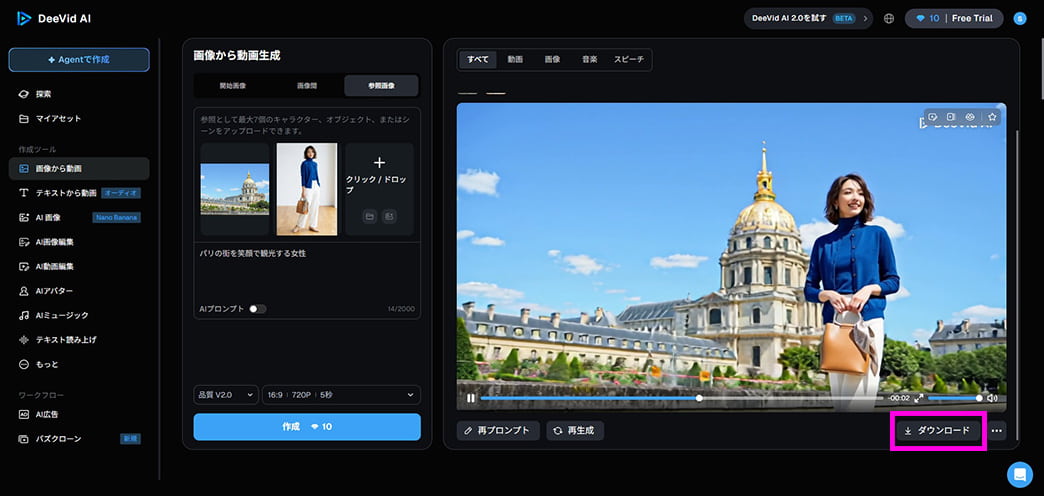The image size is (1044, 496).
Task: Enter fullscreen video mode
Action: (x=919, y=398)
